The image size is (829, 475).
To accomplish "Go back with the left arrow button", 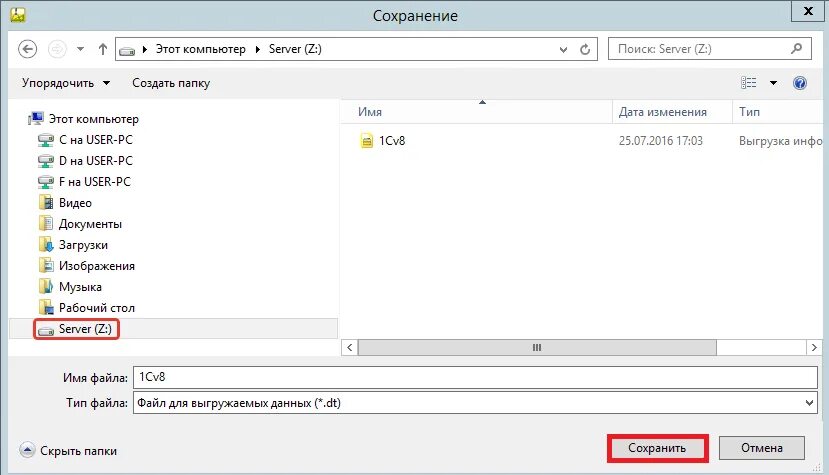I will tap(27, 49).
